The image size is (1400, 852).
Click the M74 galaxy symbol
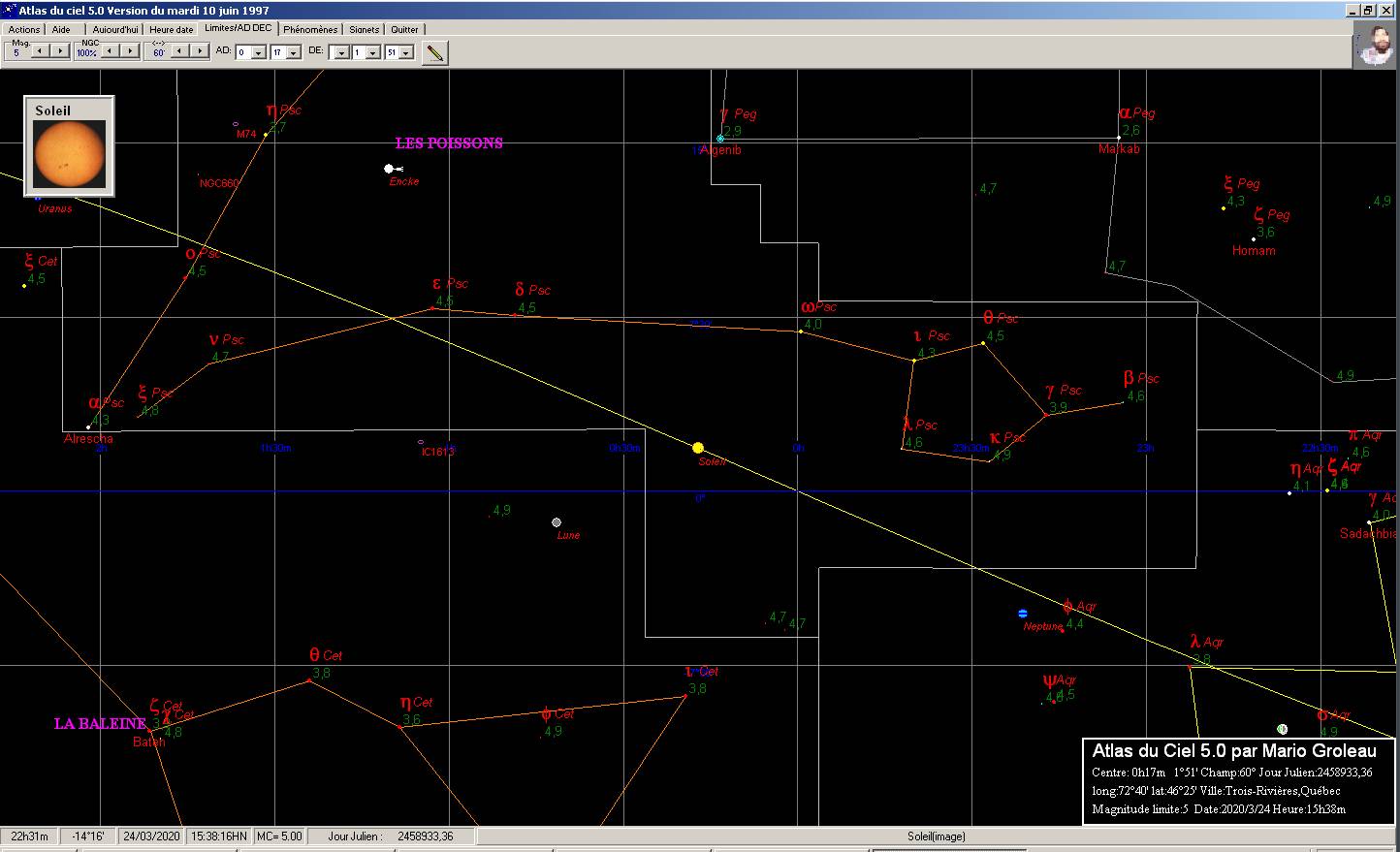(x=236, y=124)
